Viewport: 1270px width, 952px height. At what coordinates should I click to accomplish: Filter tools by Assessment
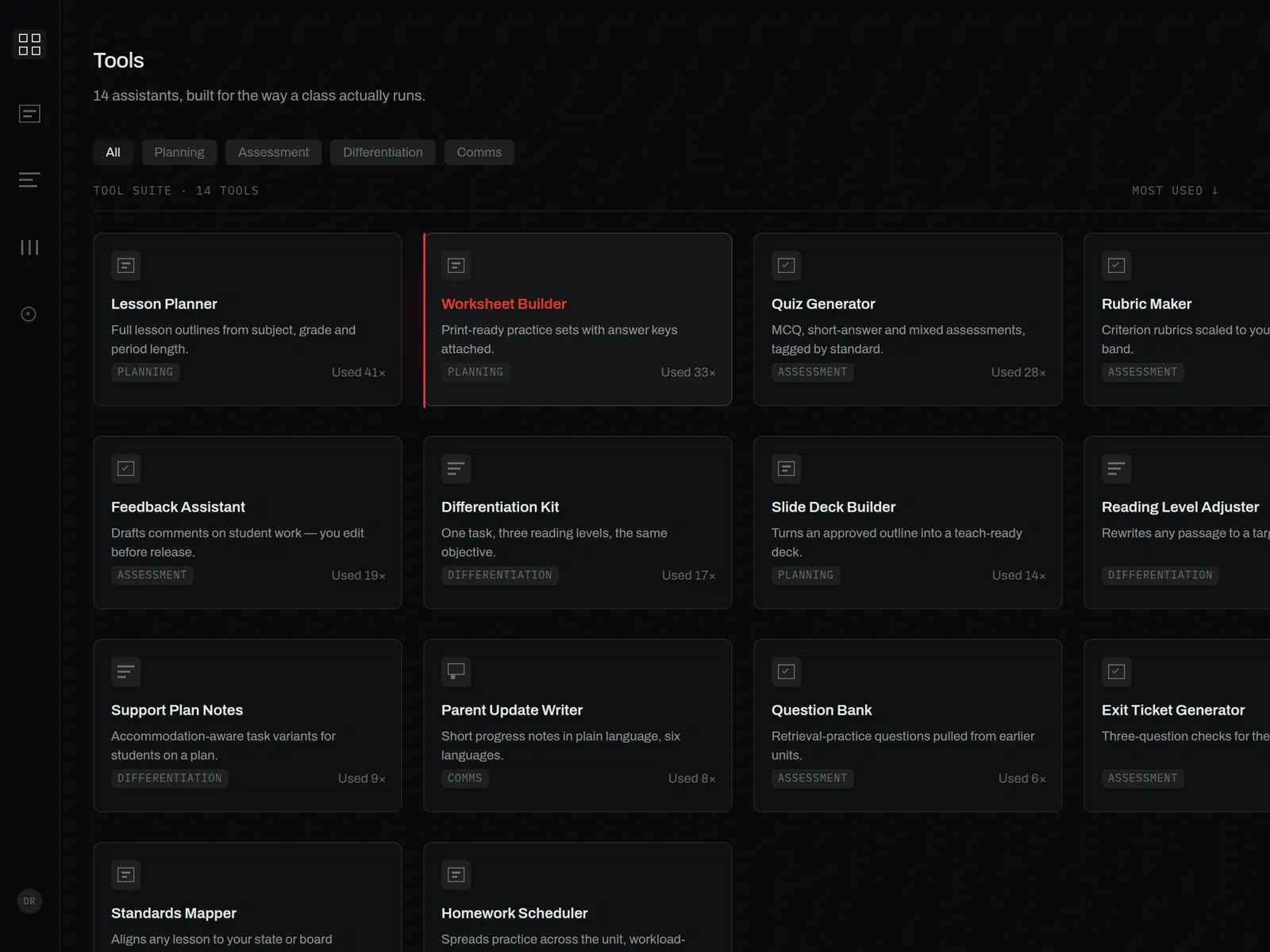pyautogui.click(x=274, y=152)
